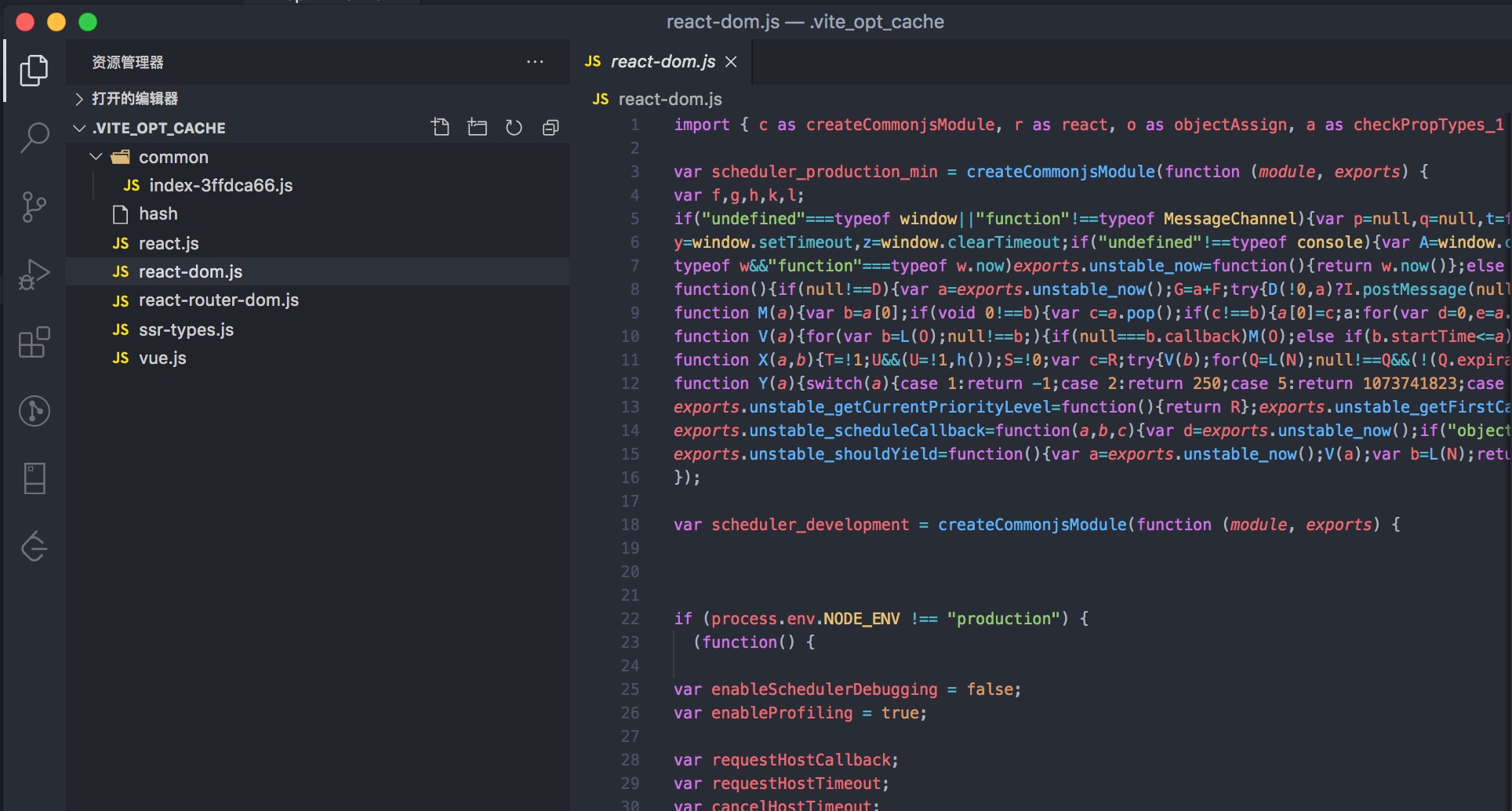This screenshot has height=811, width=1512.
Task: Collapse all folders in explorer
Action: tap(551, 127)
